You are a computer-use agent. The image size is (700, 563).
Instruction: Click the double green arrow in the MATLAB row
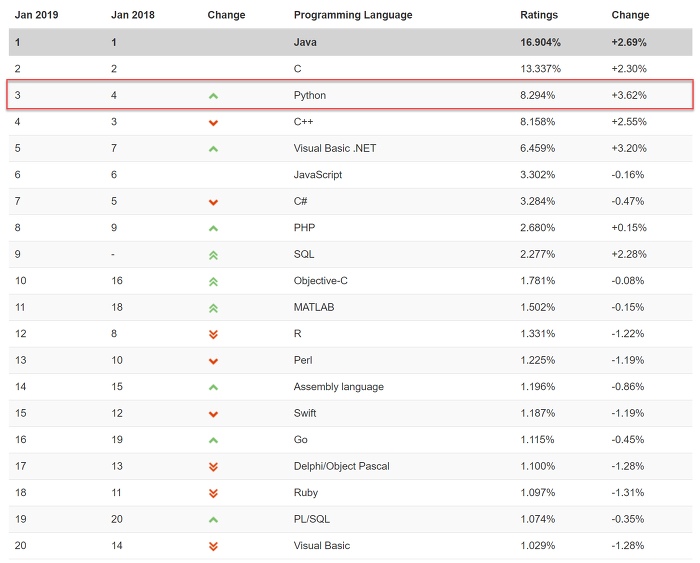213,308
